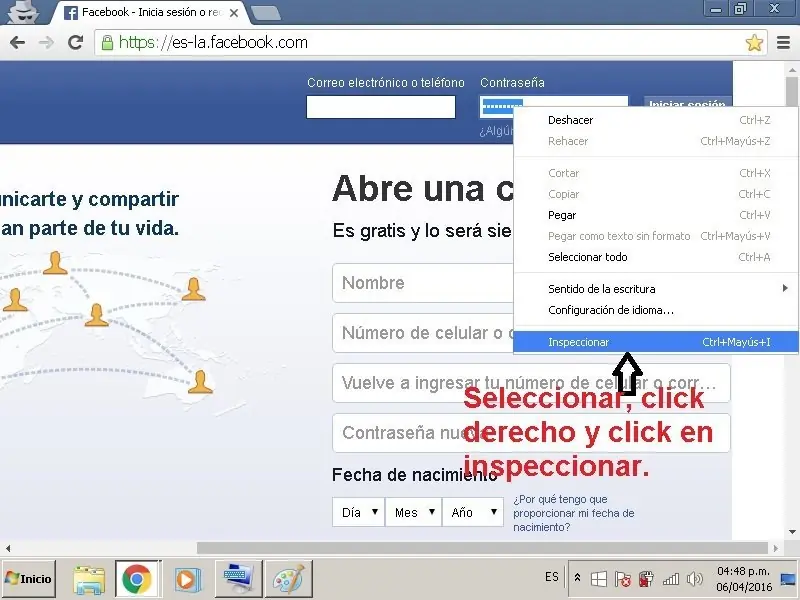Click the show desktop tray icon
Image resolution: width=800 pixels, height=600 pixels.
point(788,579)
